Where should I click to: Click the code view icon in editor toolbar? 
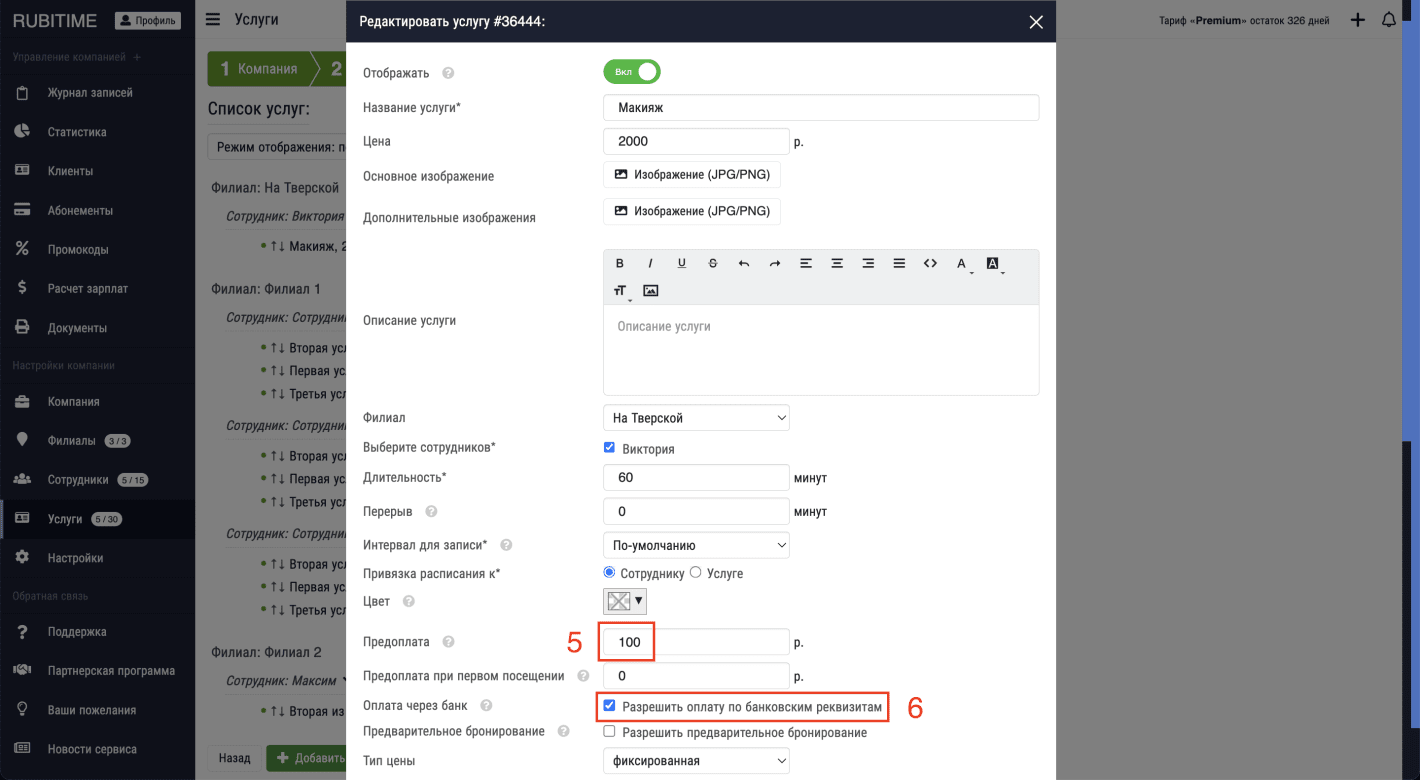click(930, 262)
